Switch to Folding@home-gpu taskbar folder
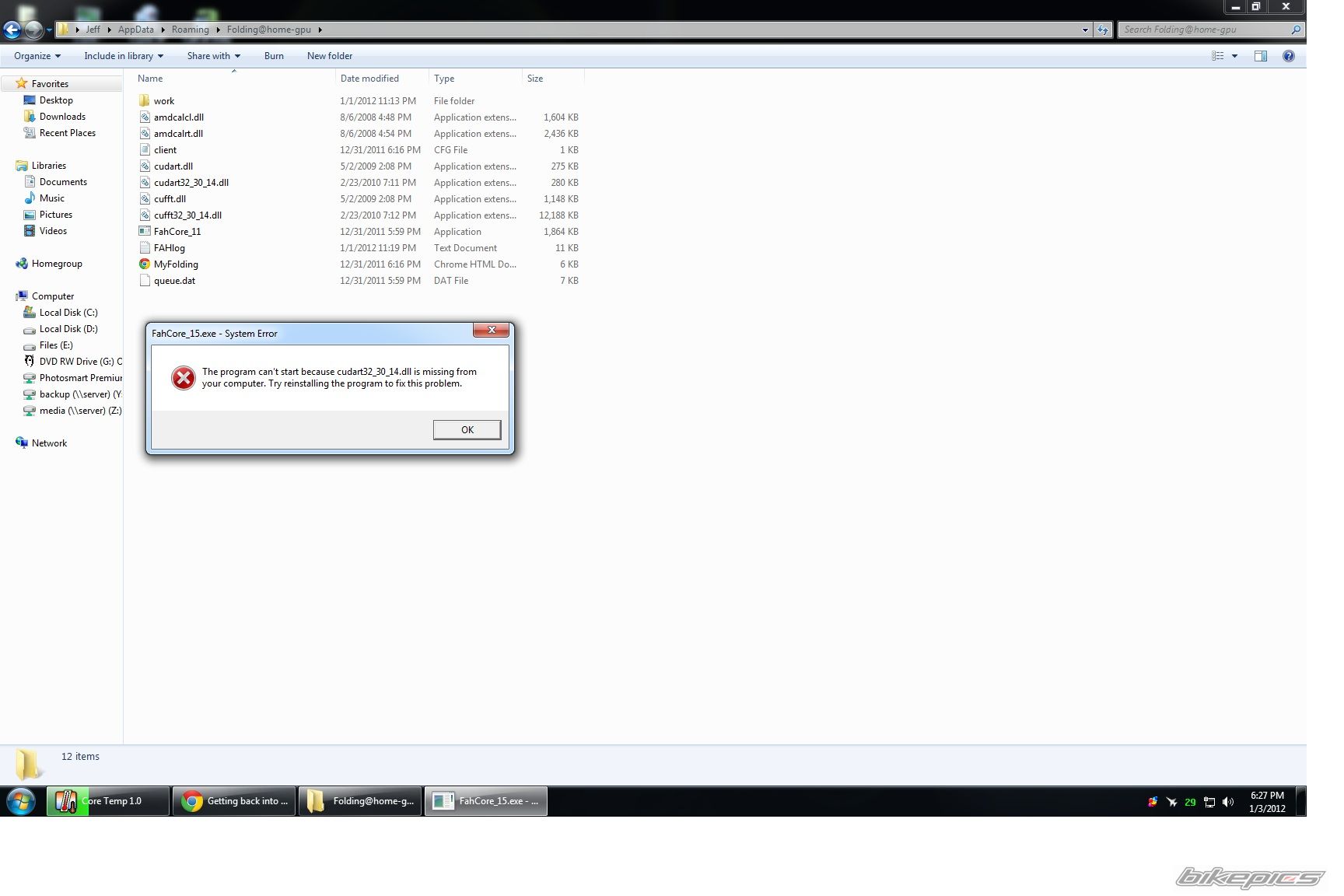Screen dimensions: 1344x896 [x=360, y=801]
